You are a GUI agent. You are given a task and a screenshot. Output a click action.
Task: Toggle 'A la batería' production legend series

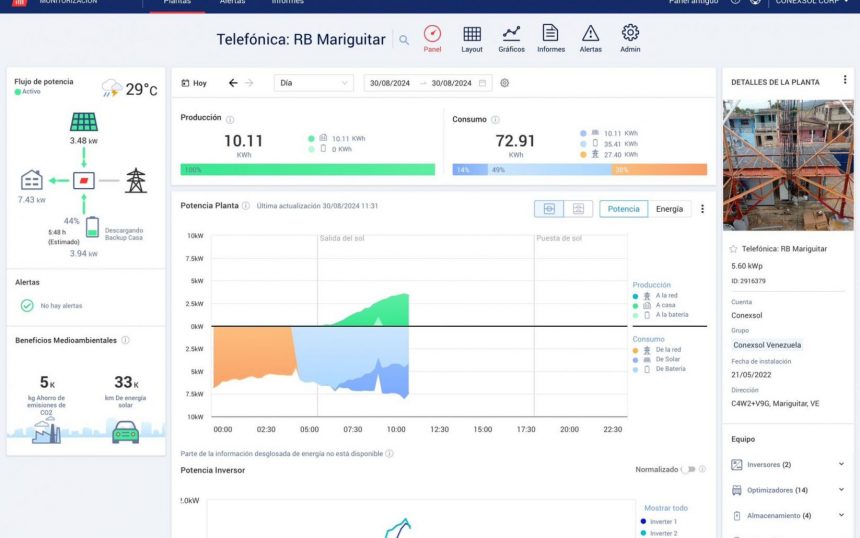click(661, 315)
